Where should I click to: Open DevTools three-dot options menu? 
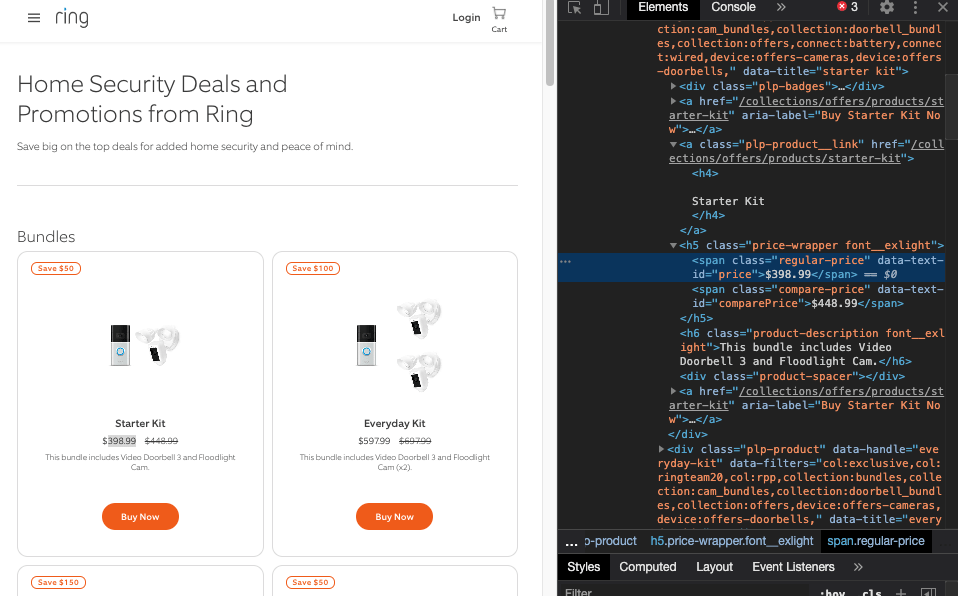[x=915, y=7]
